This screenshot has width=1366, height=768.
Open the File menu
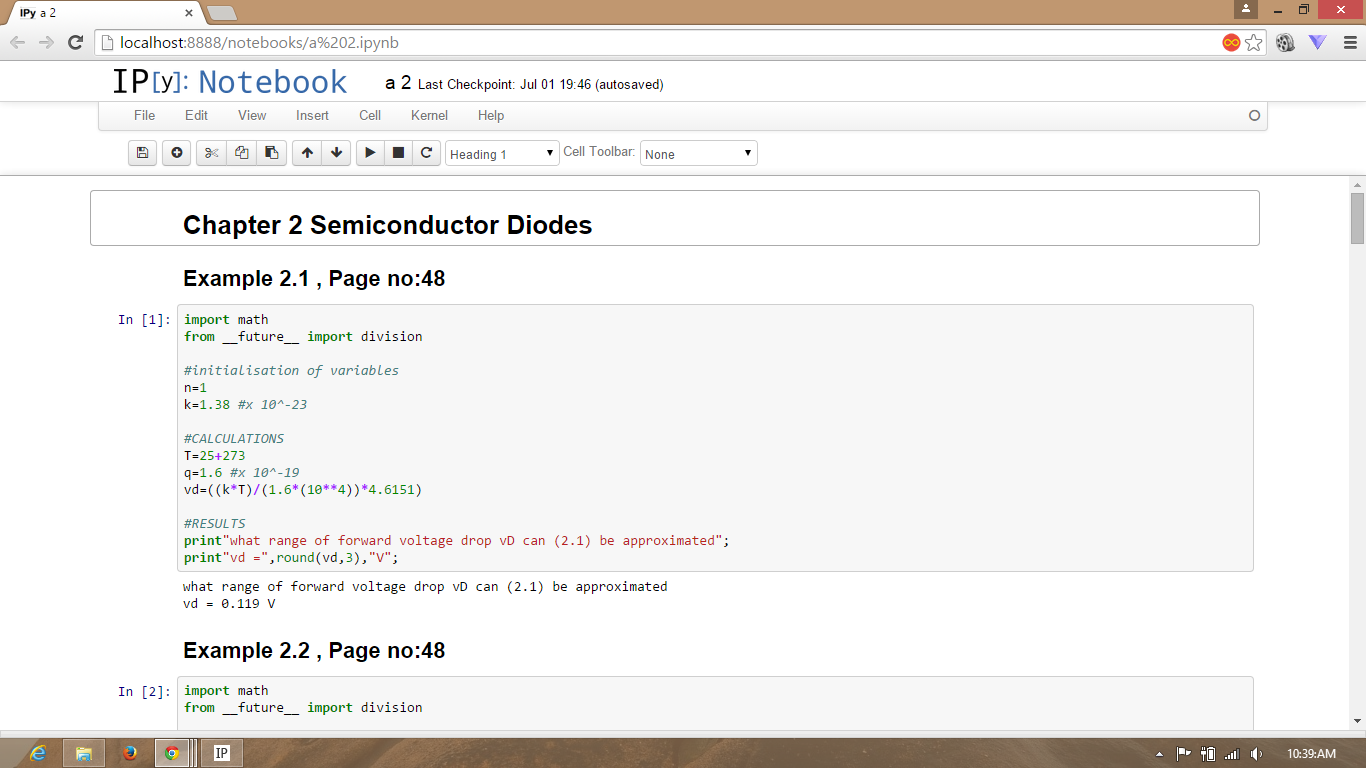[144, 115]
